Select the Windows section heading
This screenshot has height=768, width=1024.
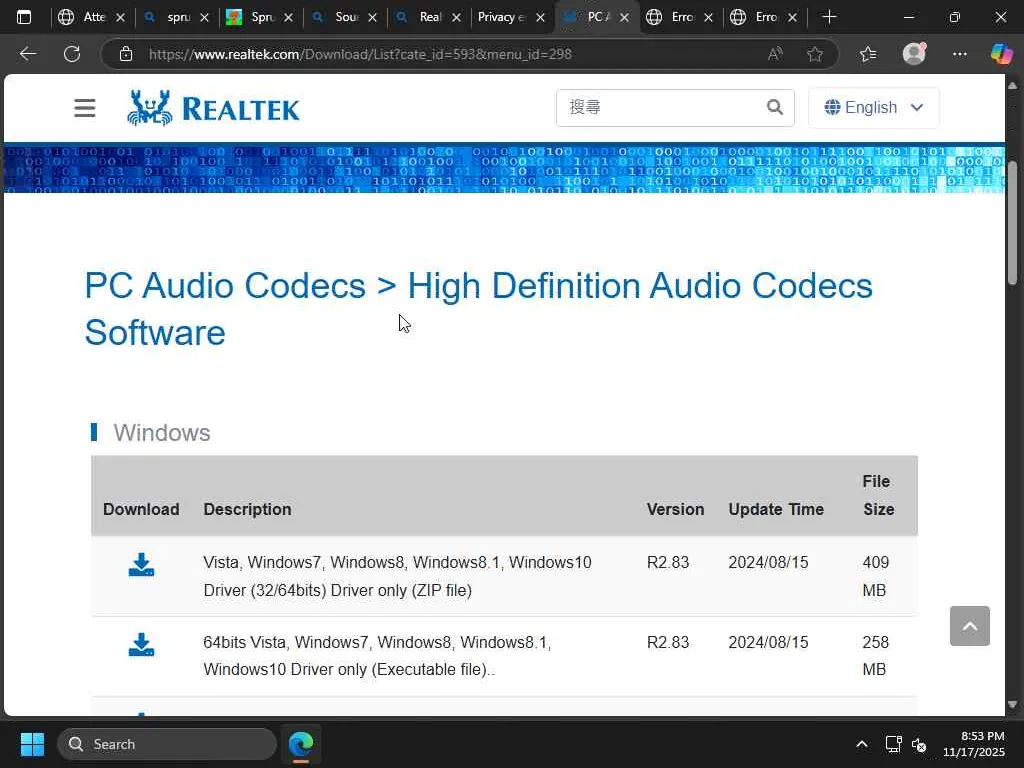pyautogui.click(x=162, y=433)
